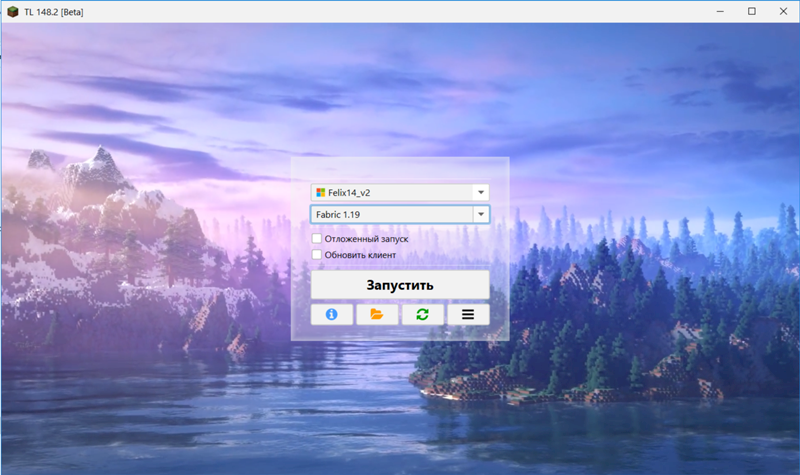Maximize the TL 148.2 launcher window
Image resolution: width=800 pixels, height=475 pixels.
(x=752, y=11)
